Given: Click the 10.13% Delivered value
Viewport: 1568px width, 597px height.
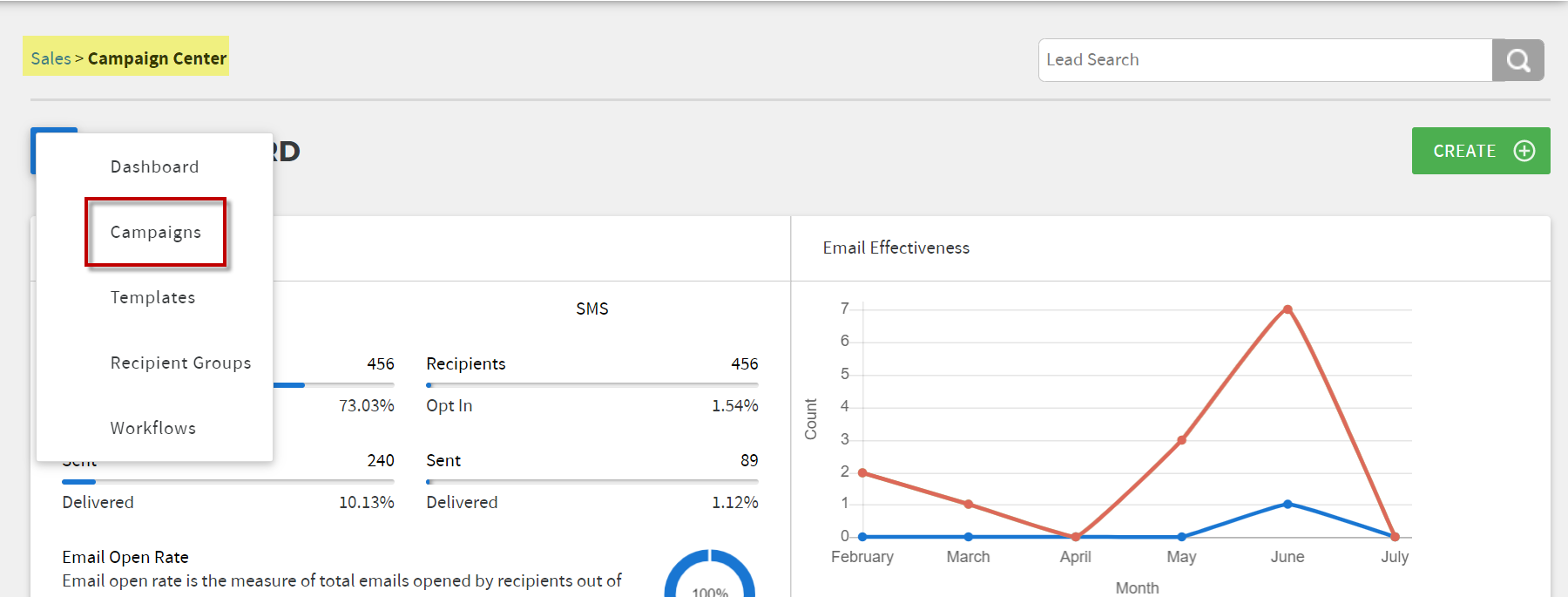Looking at the screenshot, I should coord(367,502).
